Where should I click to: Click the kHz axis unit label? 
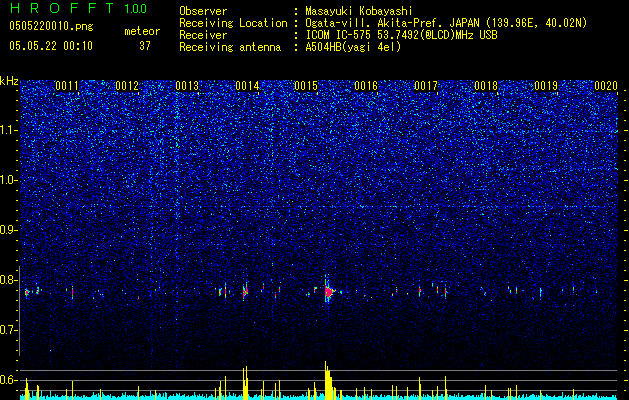coord(9,81)
